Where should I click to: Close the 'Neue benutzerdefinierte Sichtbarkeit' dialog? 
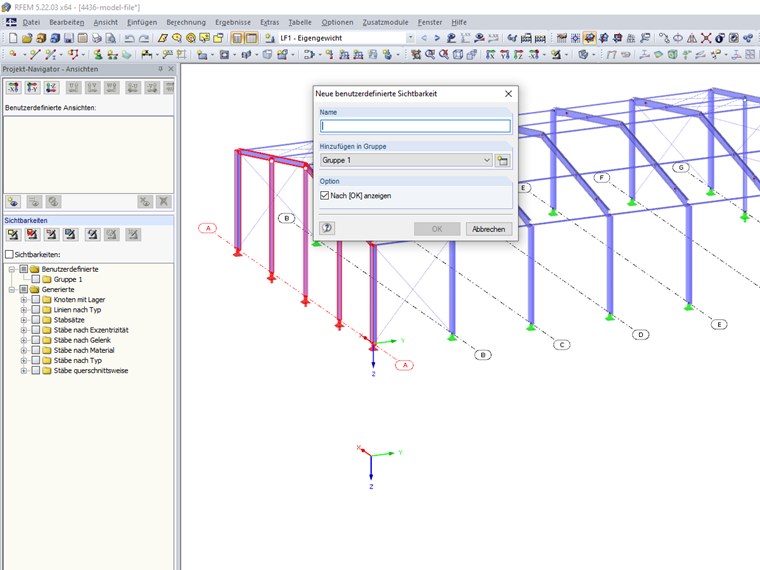click(x=508, y=94)
